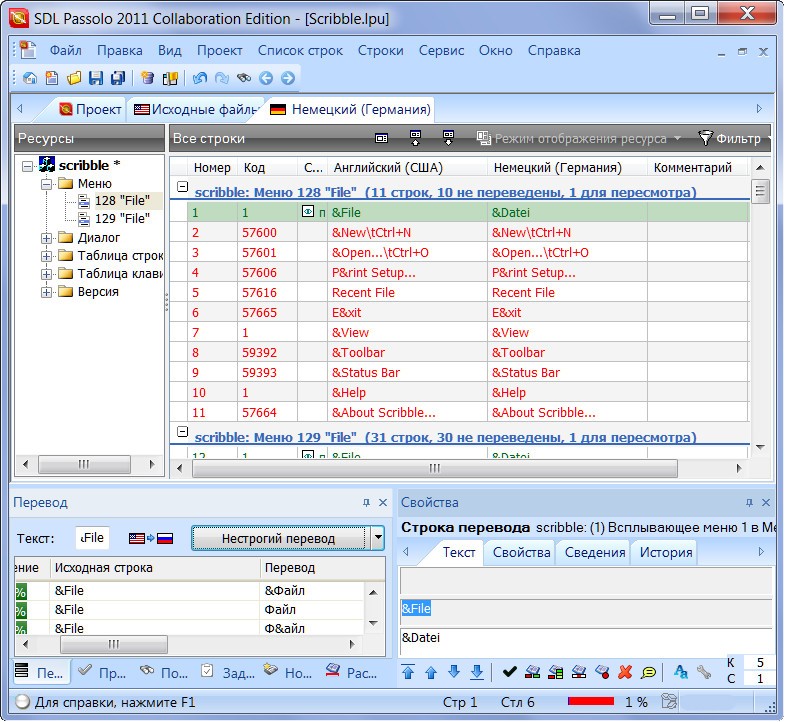
Task: Undo with the blue curved-arrow icon
Action: (x=200, y=78)
